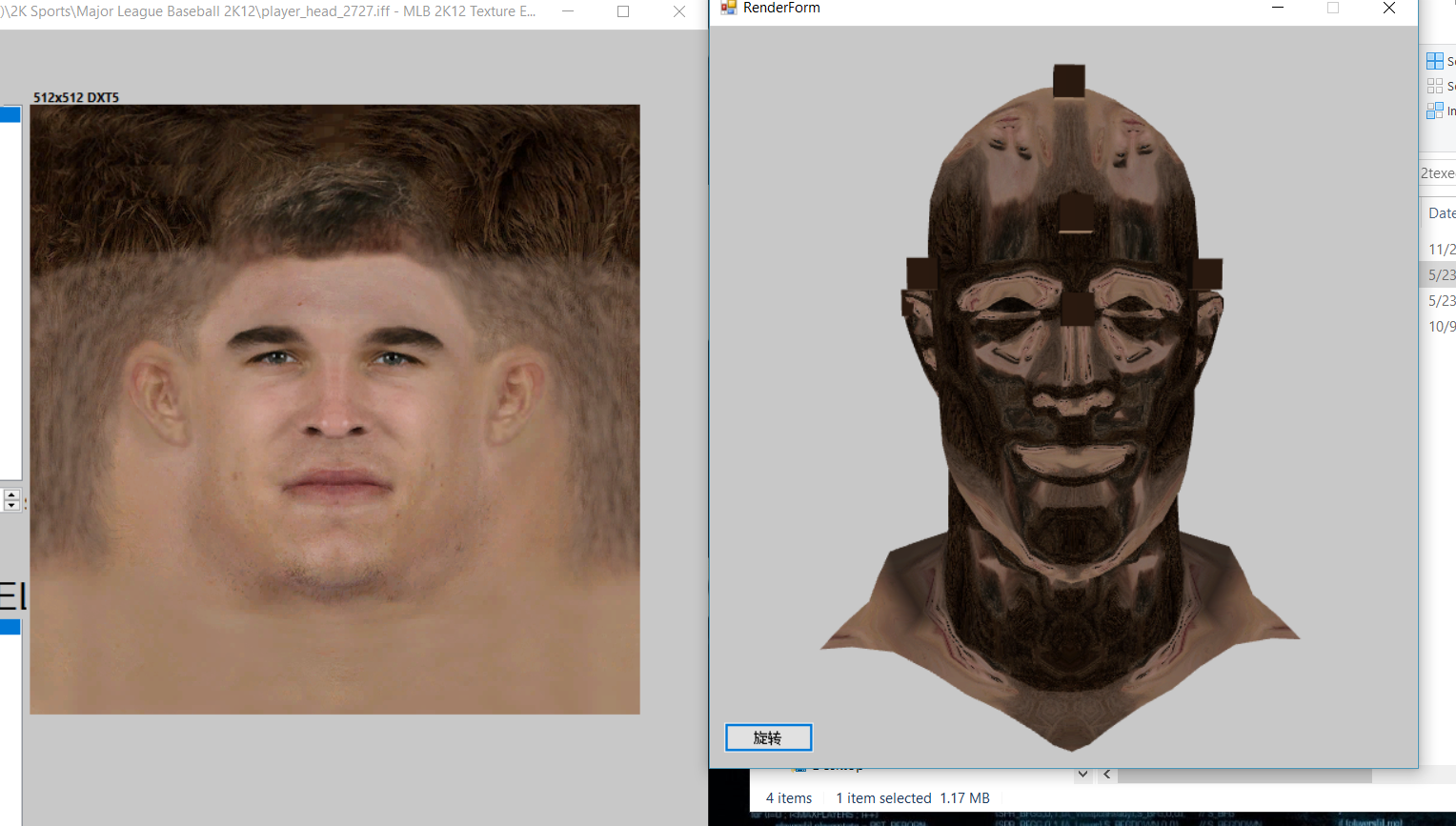The width and height of the screenshot is (1456, 826).
Task: Close the RenderForm window
Action: [1388, 9]
